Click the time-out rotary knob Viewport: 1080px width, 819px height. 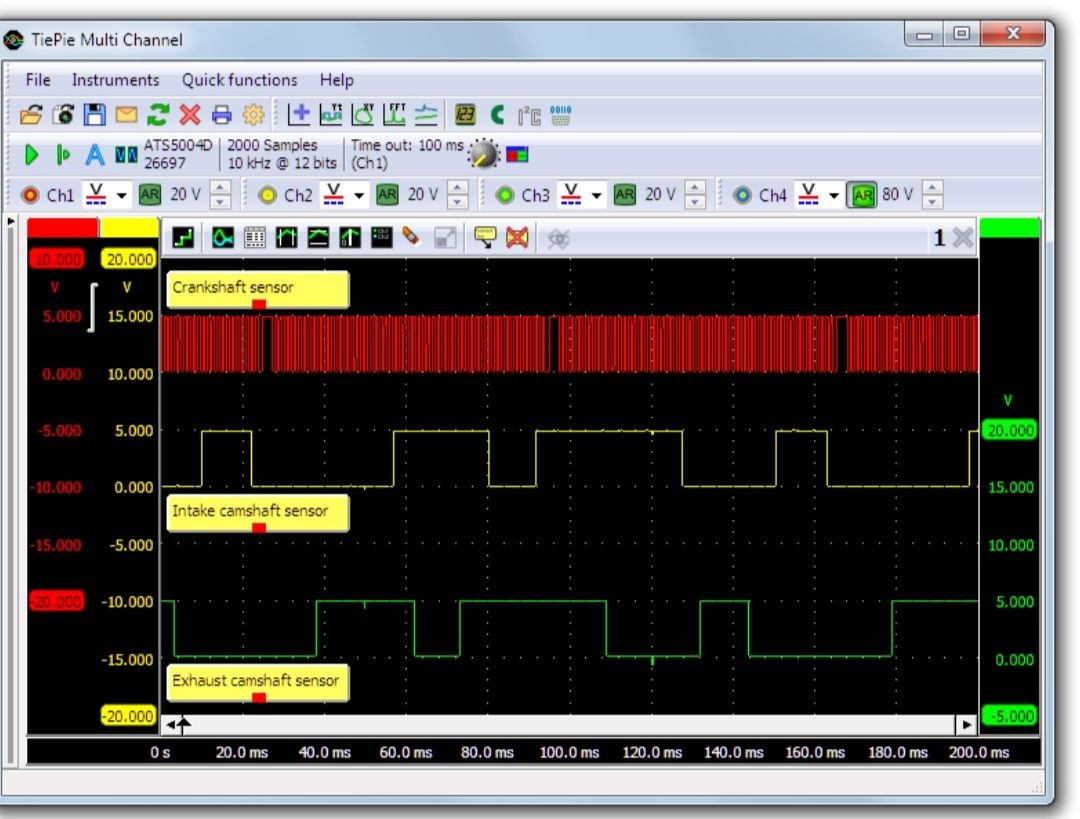[x=483, y=154]
